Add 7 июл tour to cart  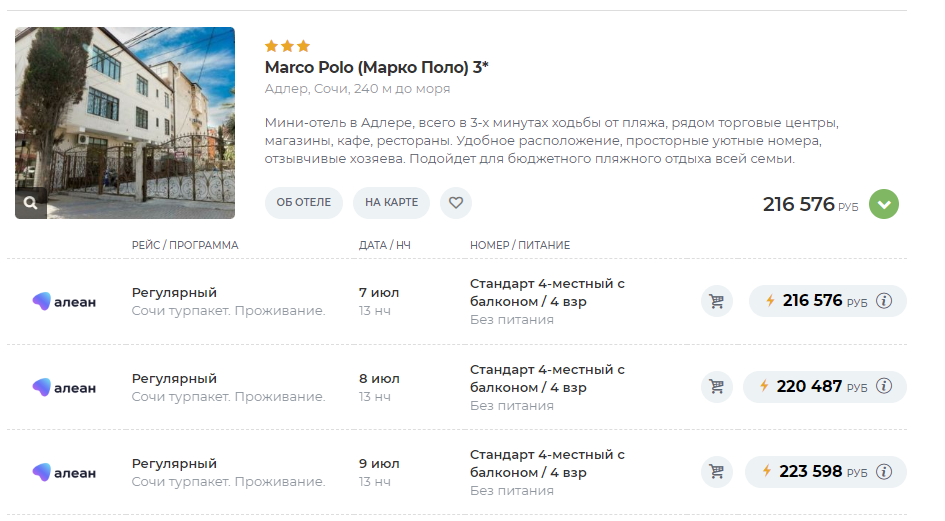coord(717,301)
